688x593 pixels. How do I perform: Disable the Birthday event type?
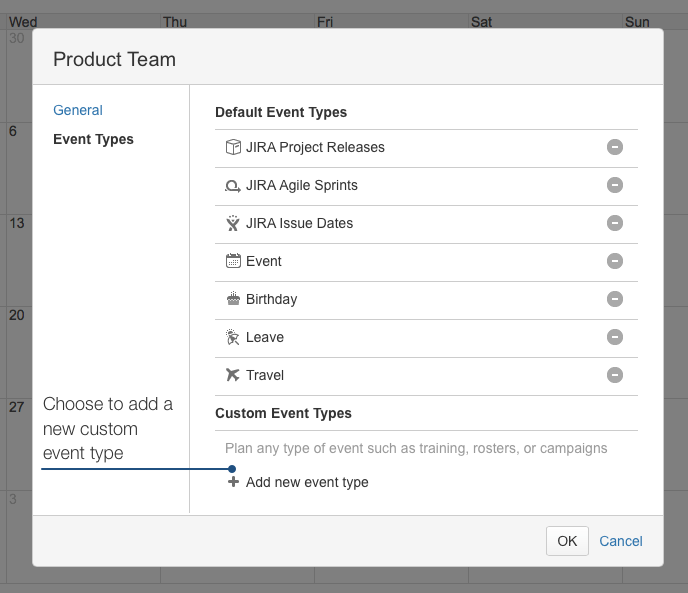(615, 299)
